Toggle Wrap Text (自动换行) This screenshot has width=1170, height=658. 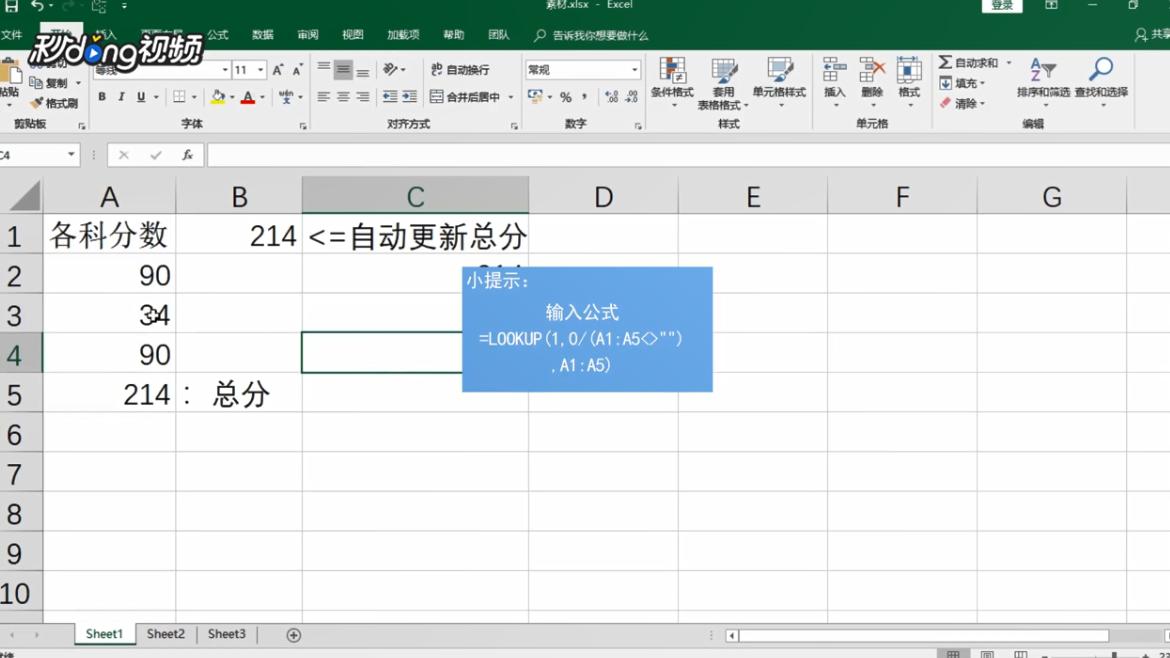460,70
